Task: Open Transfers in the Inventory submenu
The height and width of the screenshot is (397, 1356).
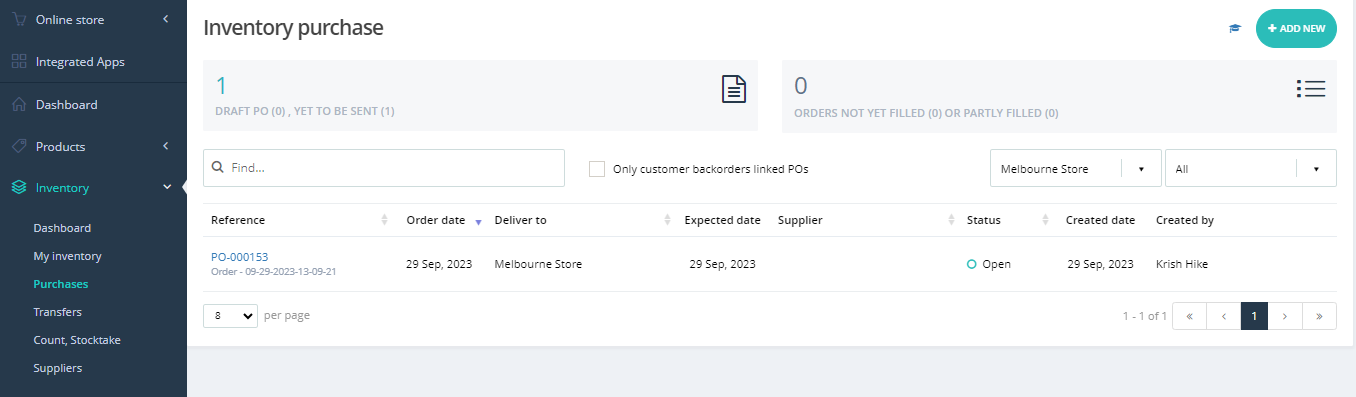Action: 57,312
